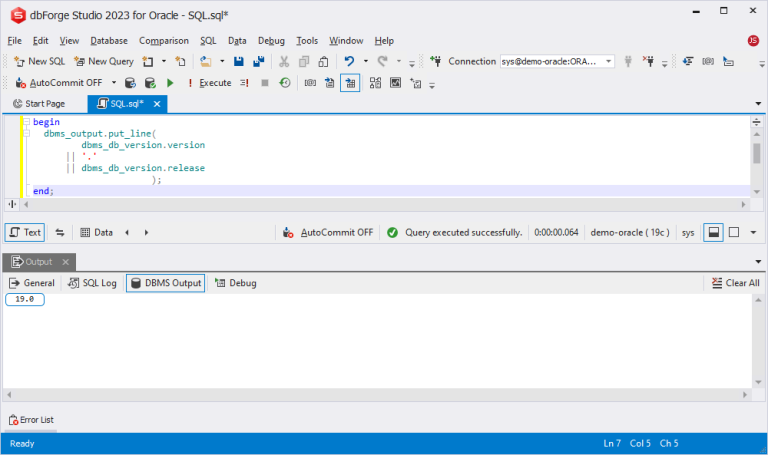Screen dimensions: 768x455
Task: Toggle AutoCommit OFF in toolbar
Action: (x=59, y=83)
